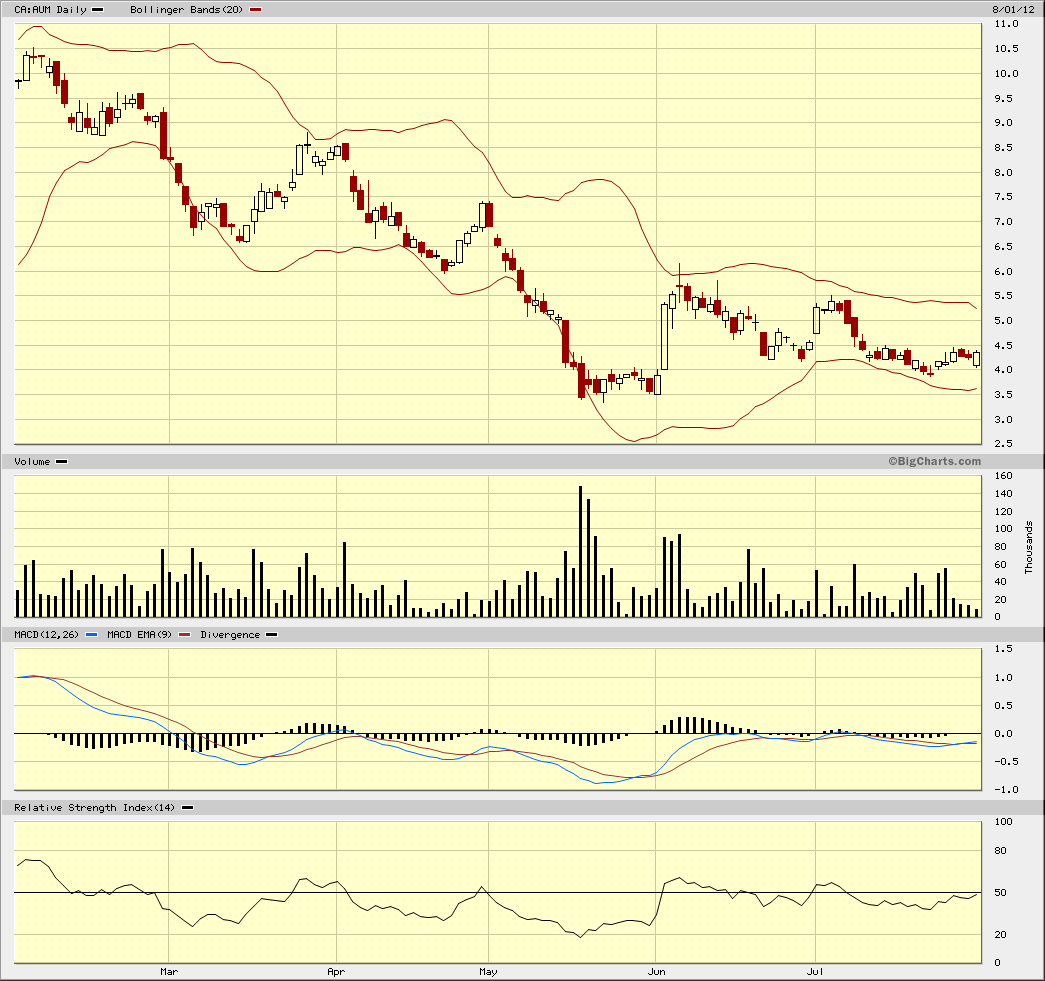The image size is (1045, 981).
Task: Click the 11.0 price axis label
Action: point(1006,24)
